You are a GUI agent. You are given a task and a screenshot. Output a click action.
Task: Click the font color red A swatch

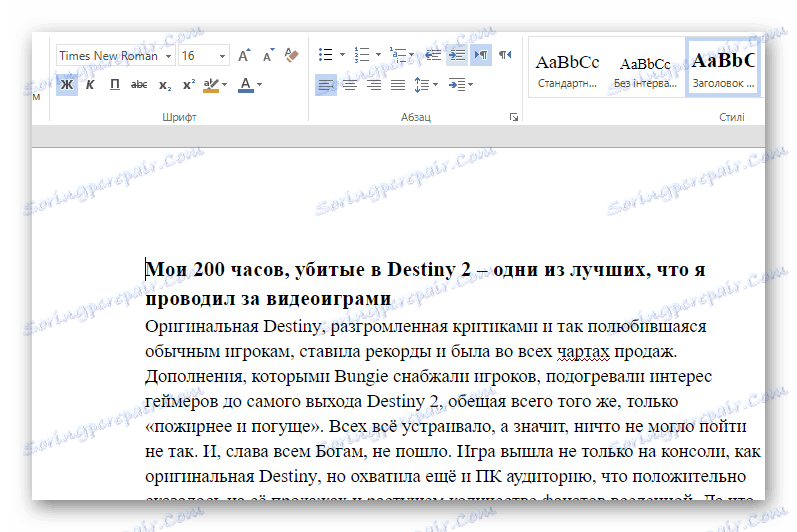click(246, 85)
